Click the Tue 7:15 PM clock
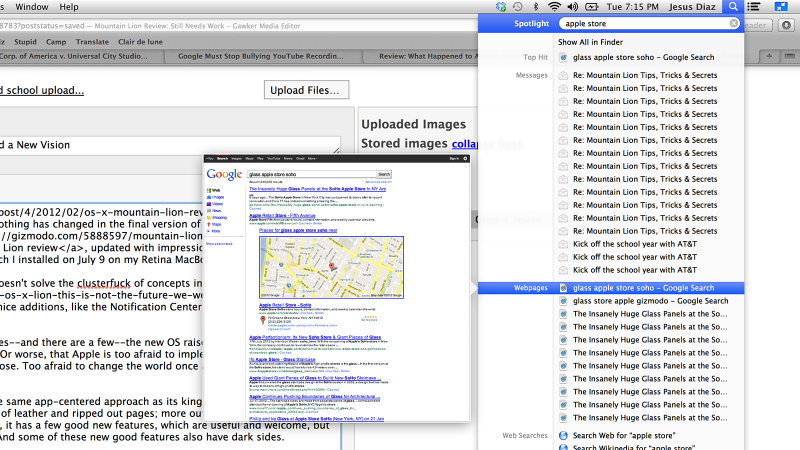This screenshot has width=800, height=450. pyautogui.click(x=633, y=7)
